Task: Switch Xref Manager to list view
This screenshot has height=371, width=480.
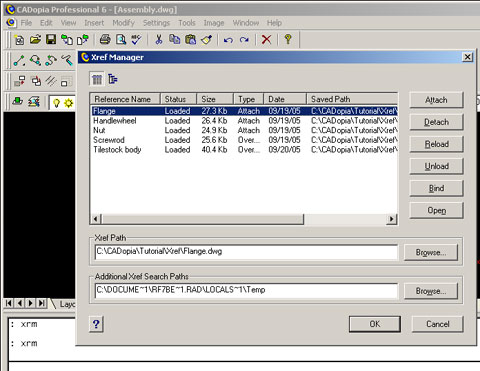Action: 97,79
